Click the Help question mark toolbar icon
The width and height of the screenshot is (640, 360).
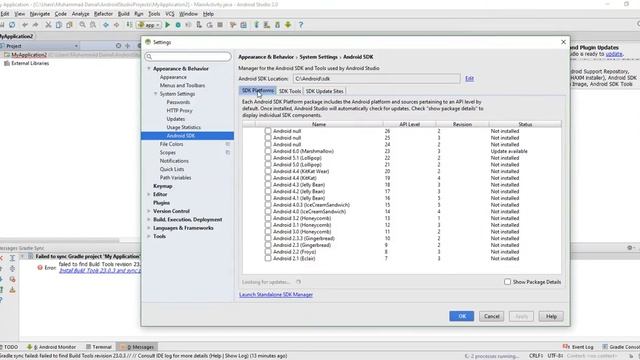301,25
